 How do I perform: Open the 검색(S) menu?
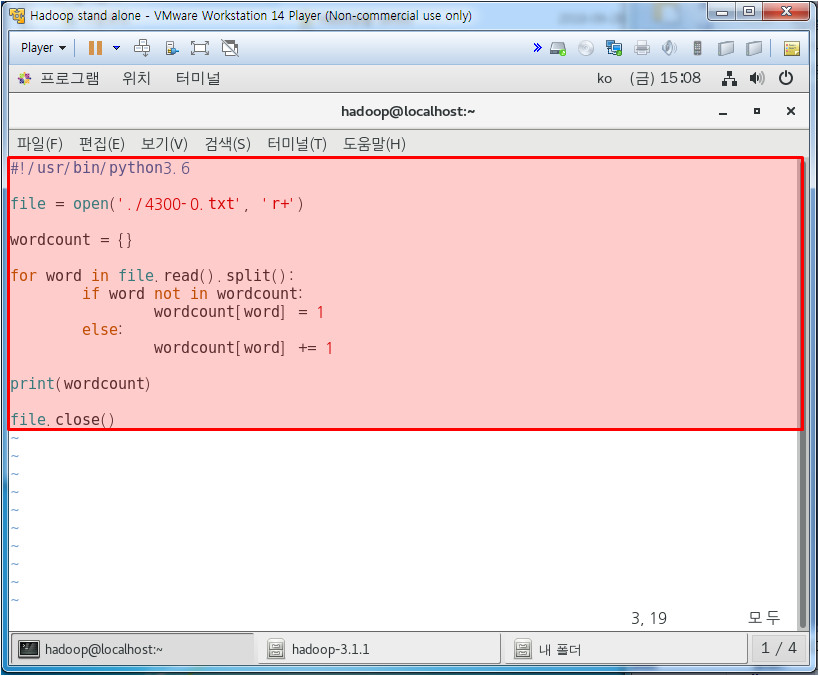click(x=227, y=144)
